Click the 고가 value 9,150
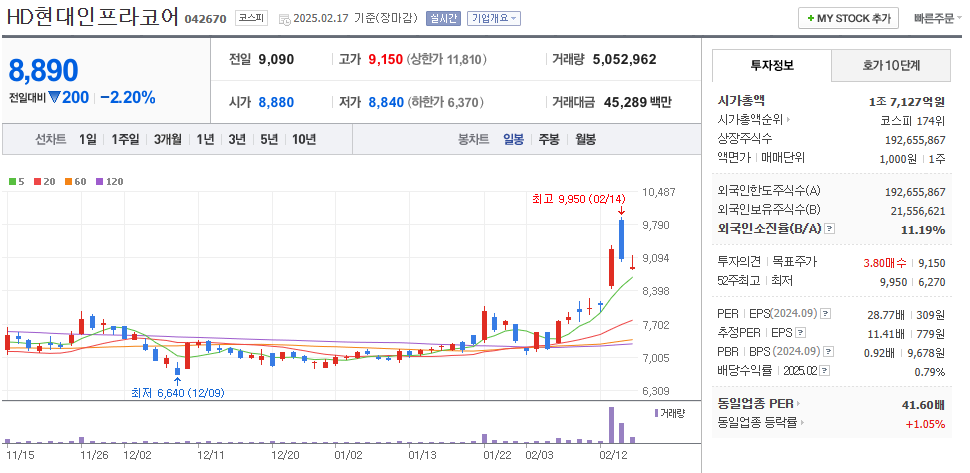This screenshot has height=473, width=970. click(x=385, y=59)
